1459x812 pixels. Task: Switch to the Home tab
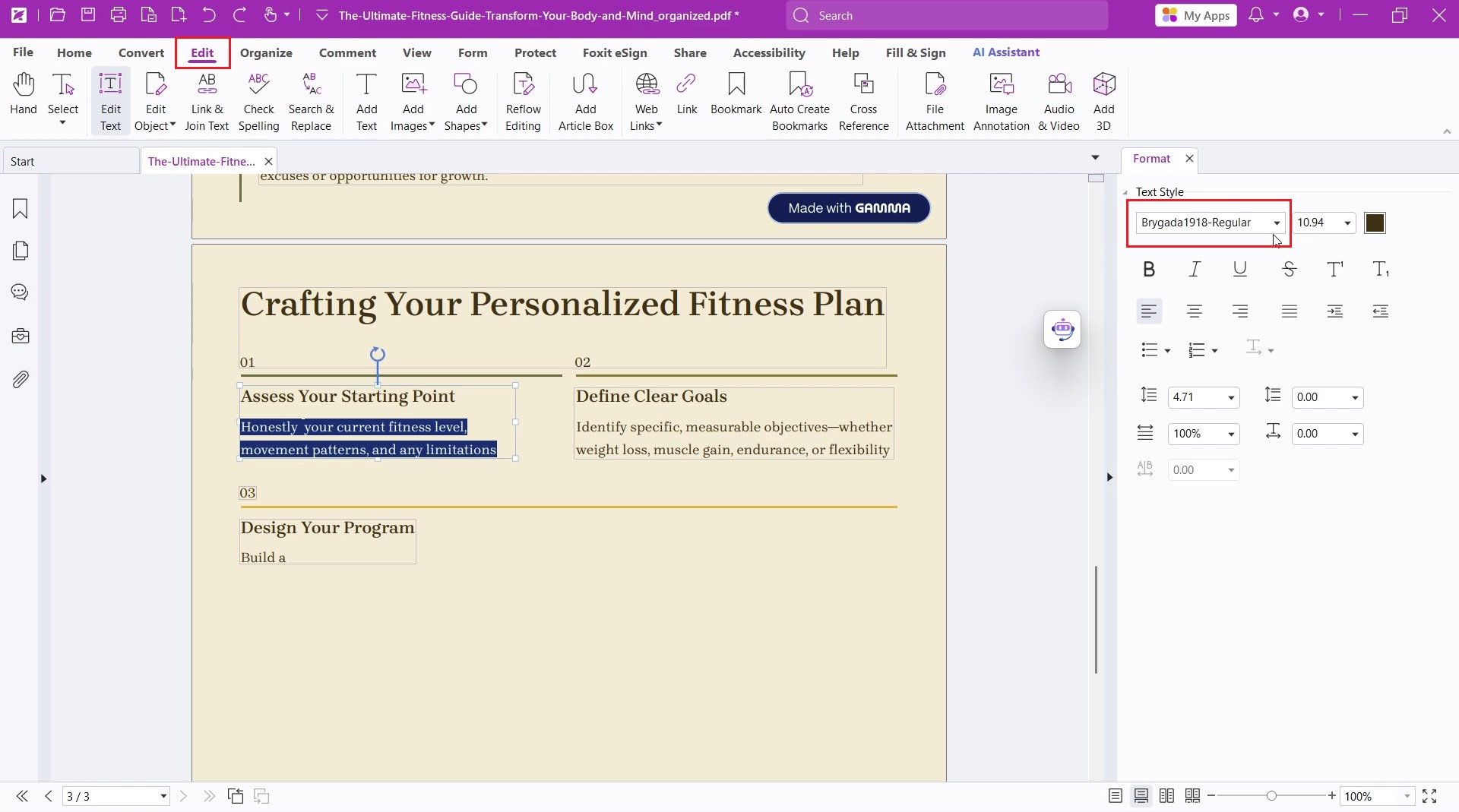click(74, 52)
